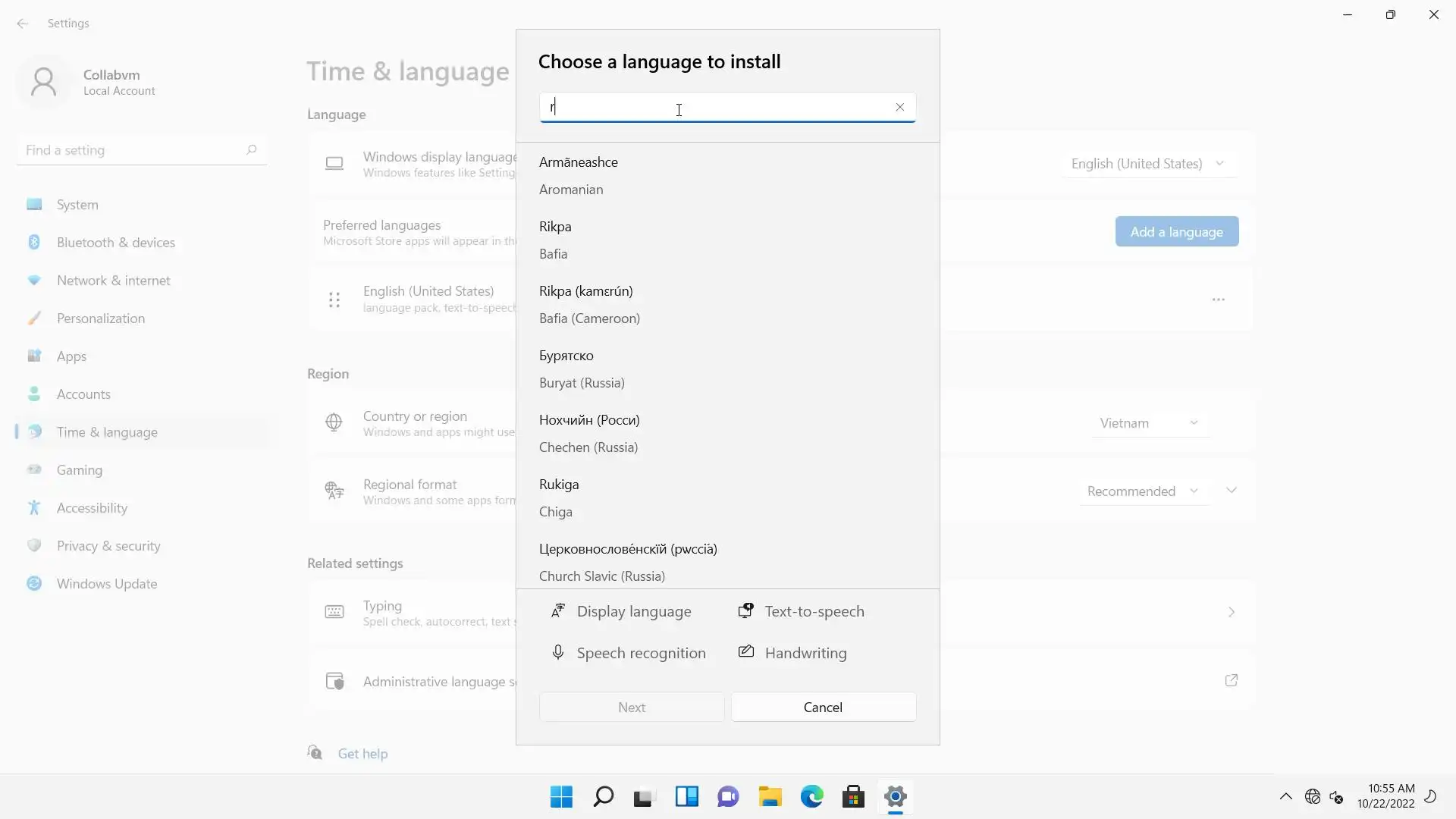Launch Microsoft Store from taskbar
This screenshot has height=819, width=1456.
(853, 797)
